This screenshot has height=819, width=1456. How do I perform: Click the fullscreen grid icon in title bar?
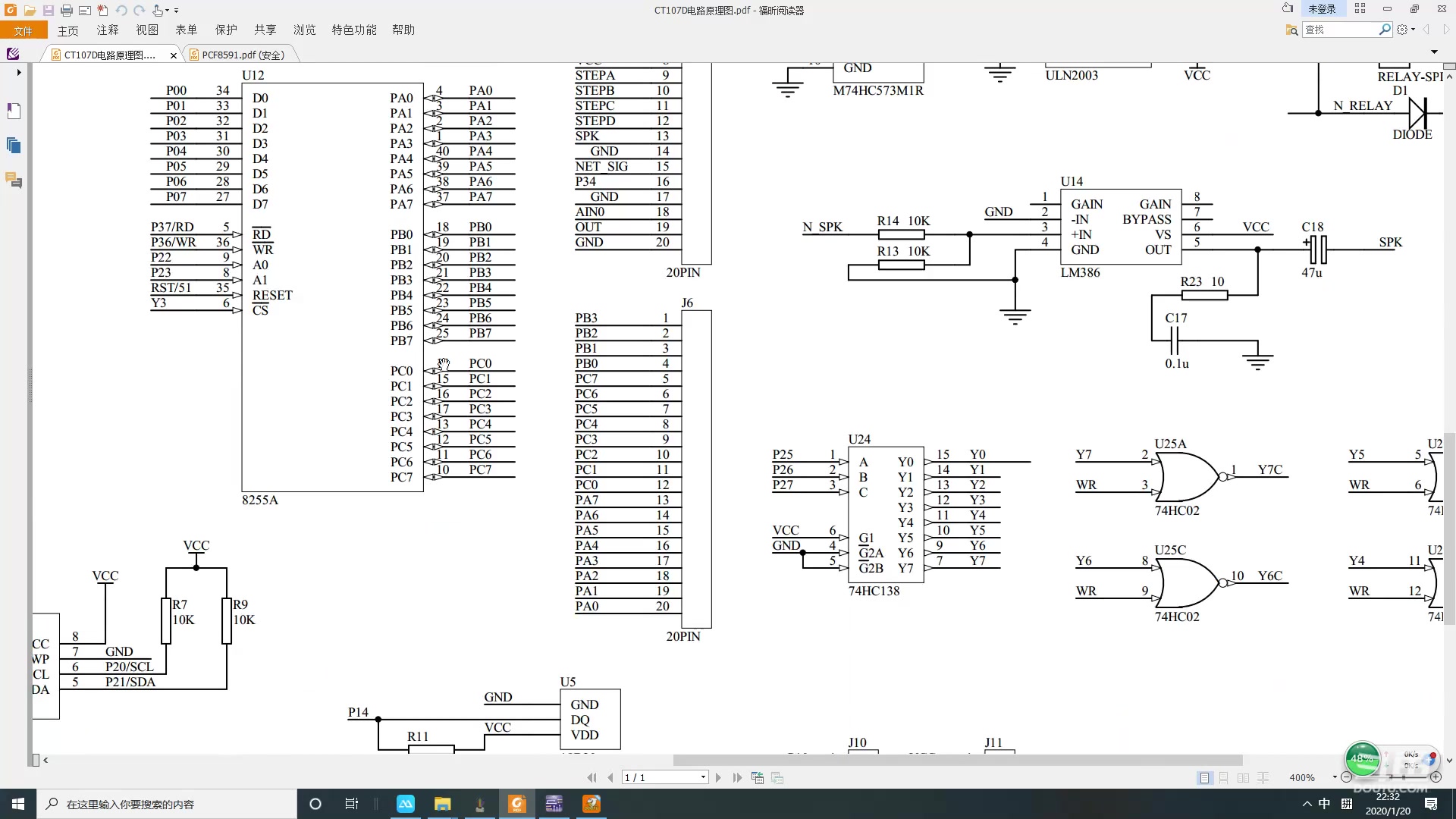click(x=1360, y=8)
